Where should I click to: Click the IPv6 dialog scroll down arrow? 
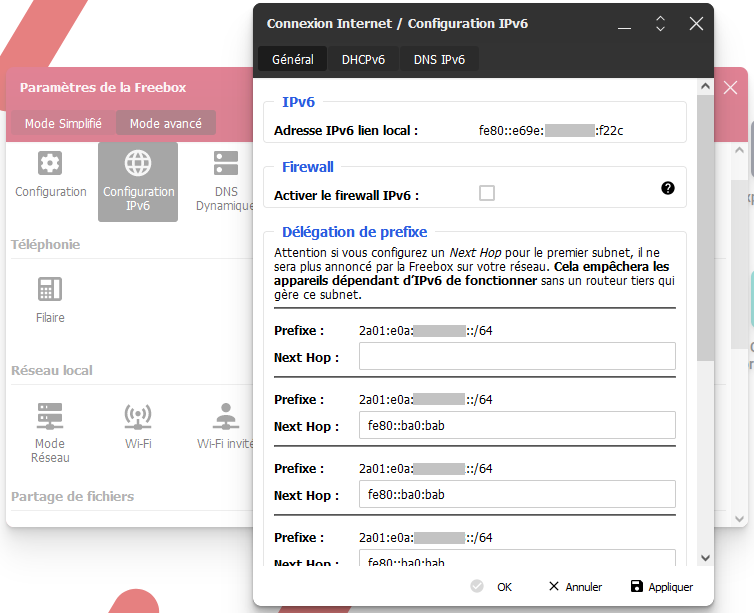point(705,558)
